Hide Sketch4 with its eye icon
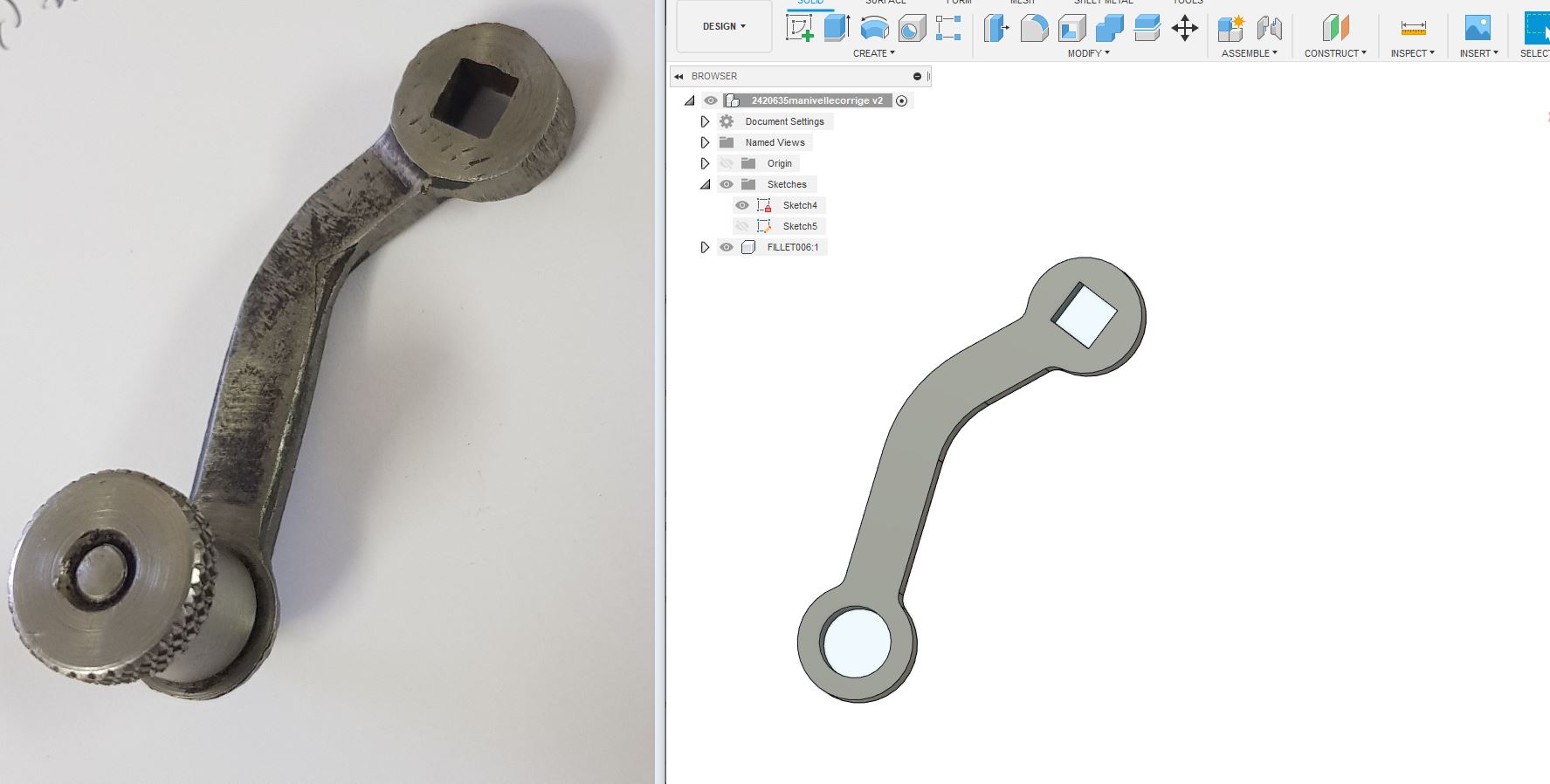 tap(742, 205)
